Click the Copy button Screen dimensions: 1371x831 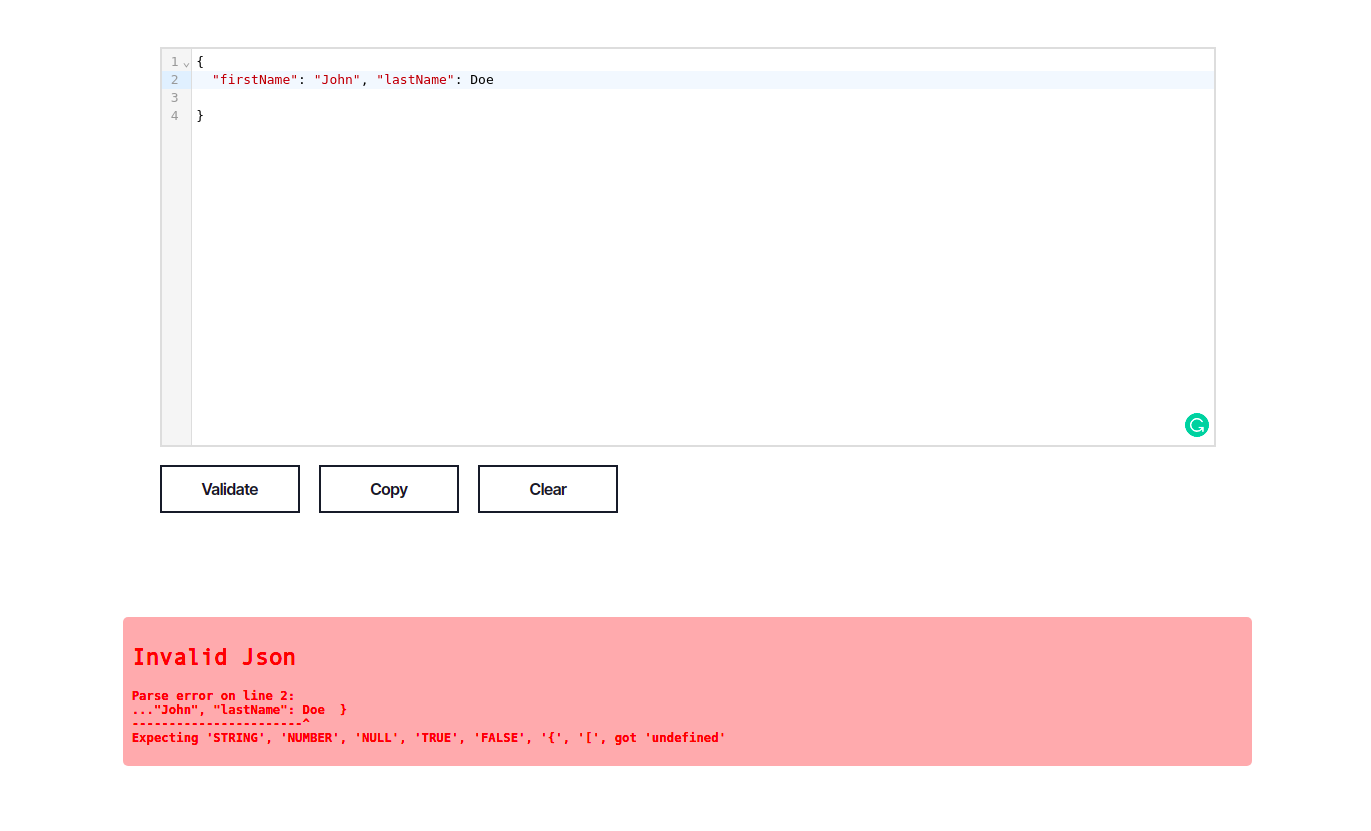pos(388,489)
